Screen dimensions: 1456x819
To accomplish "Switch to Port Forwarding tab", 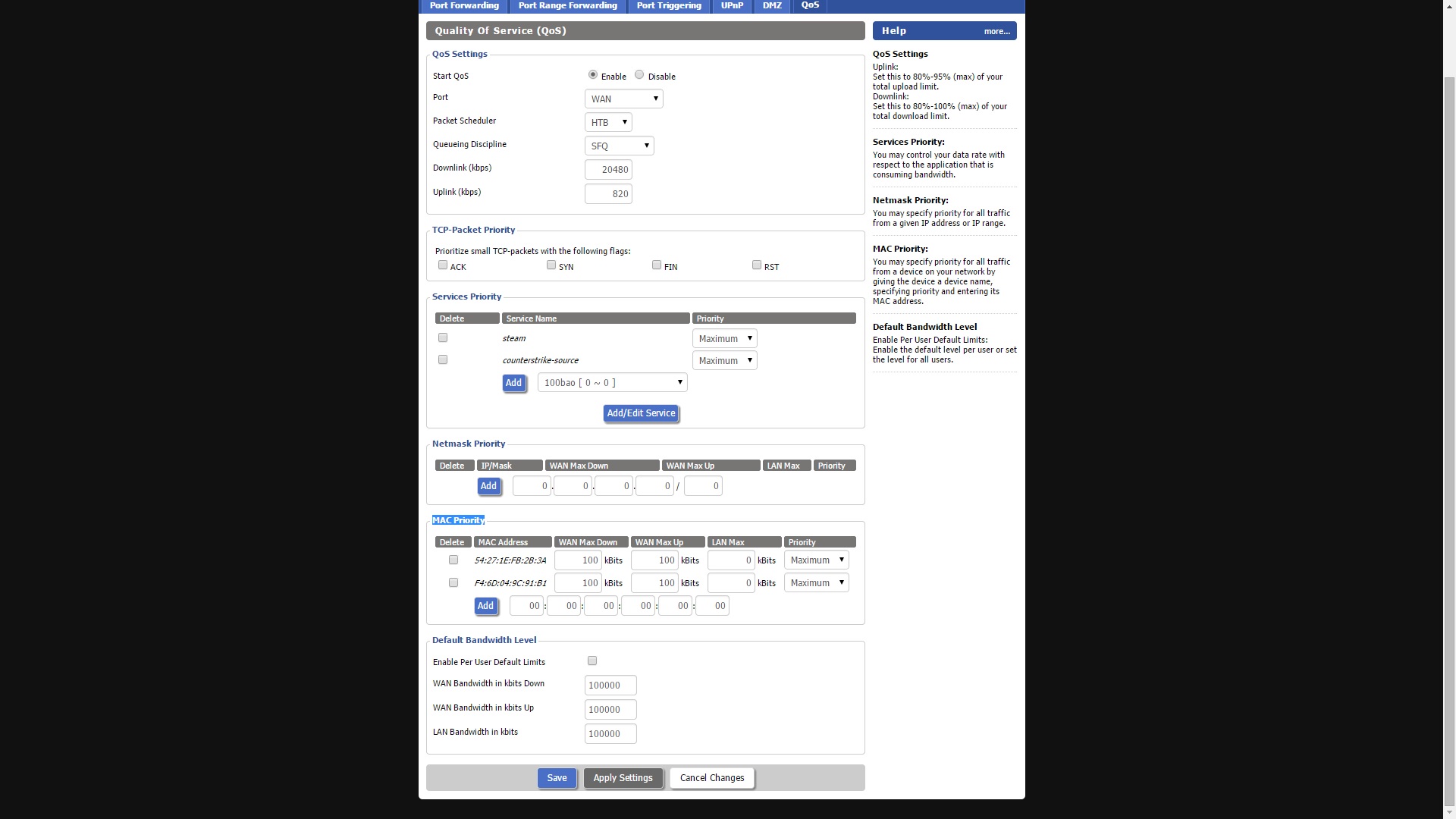I will 464,5.
